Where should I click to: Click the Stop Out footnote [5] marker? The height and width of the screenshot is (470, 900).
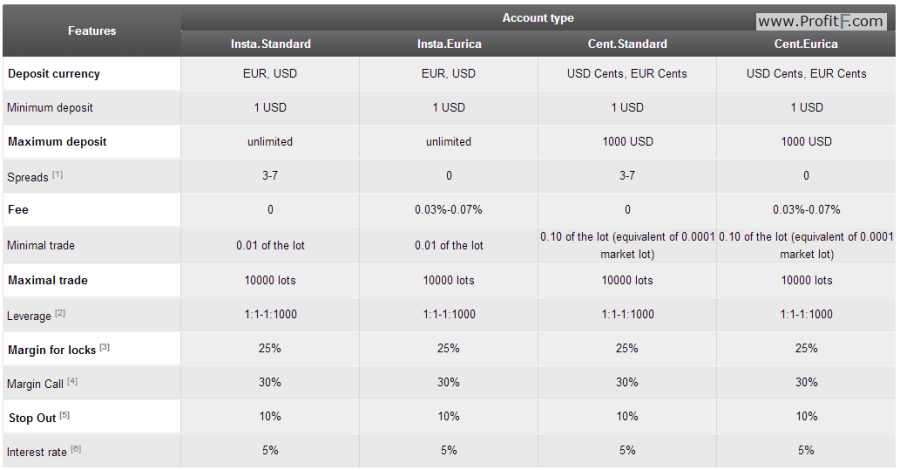64,415
